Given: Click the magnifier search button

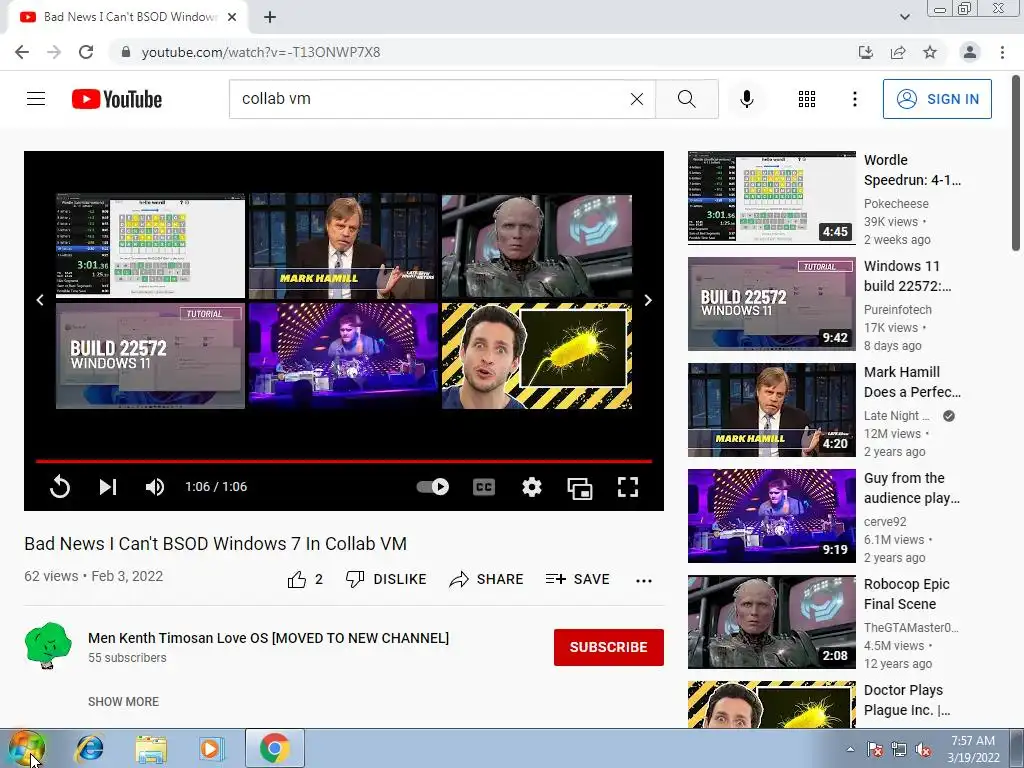Looking at the screenshot, I should click(x=686, y=99).
